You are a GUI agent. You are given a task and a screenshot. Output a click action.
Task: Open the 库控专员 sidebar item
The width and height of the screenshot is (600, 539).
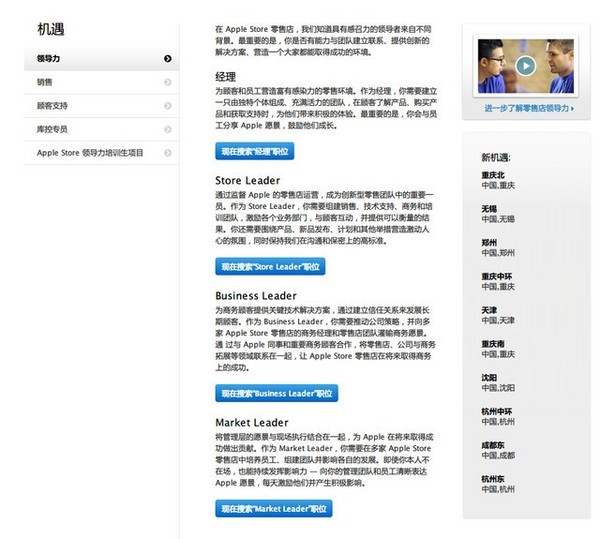pos(101,129)
